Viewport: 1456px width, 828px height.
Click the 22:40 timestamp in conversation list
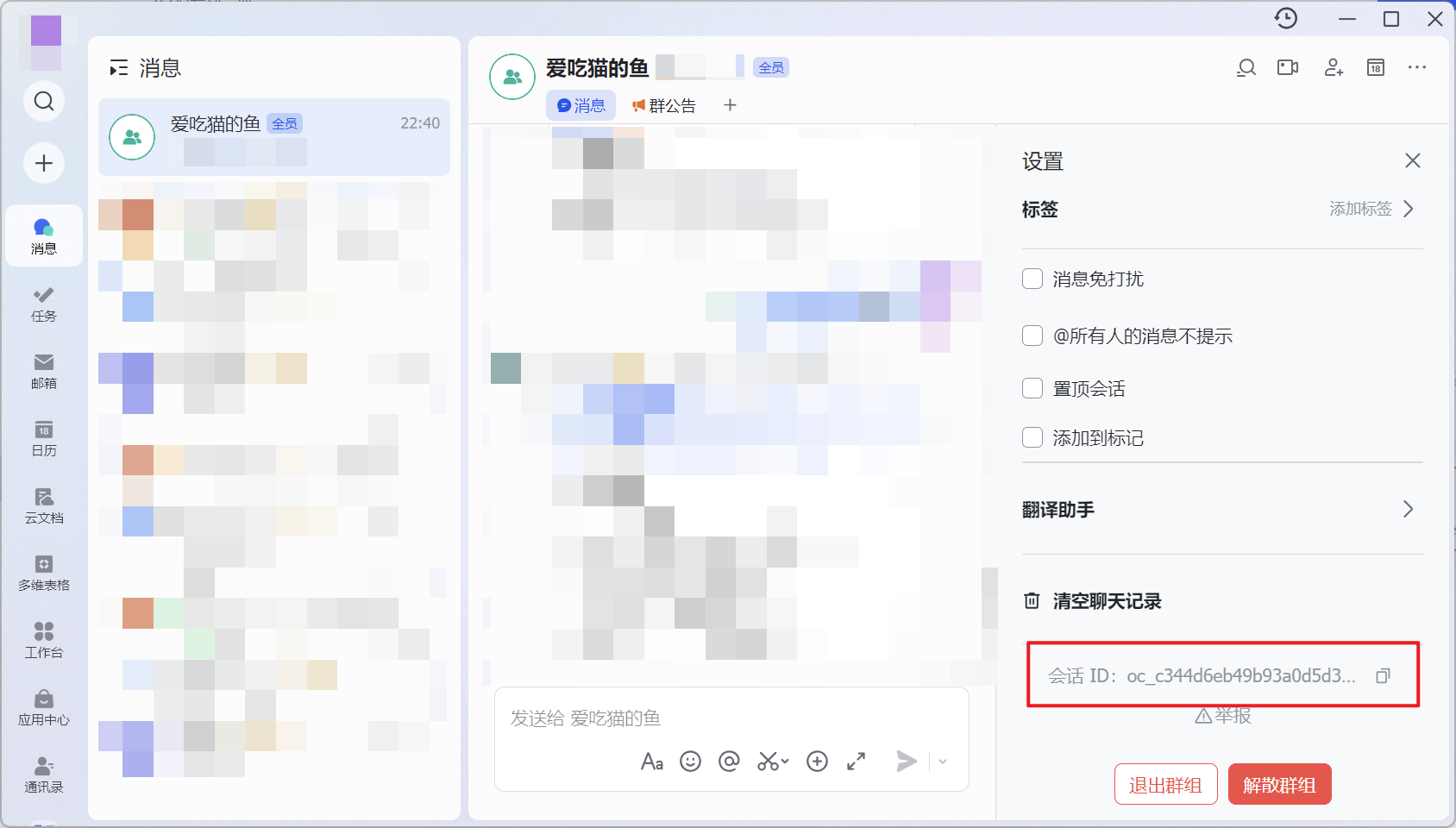(x=420, y=123)
